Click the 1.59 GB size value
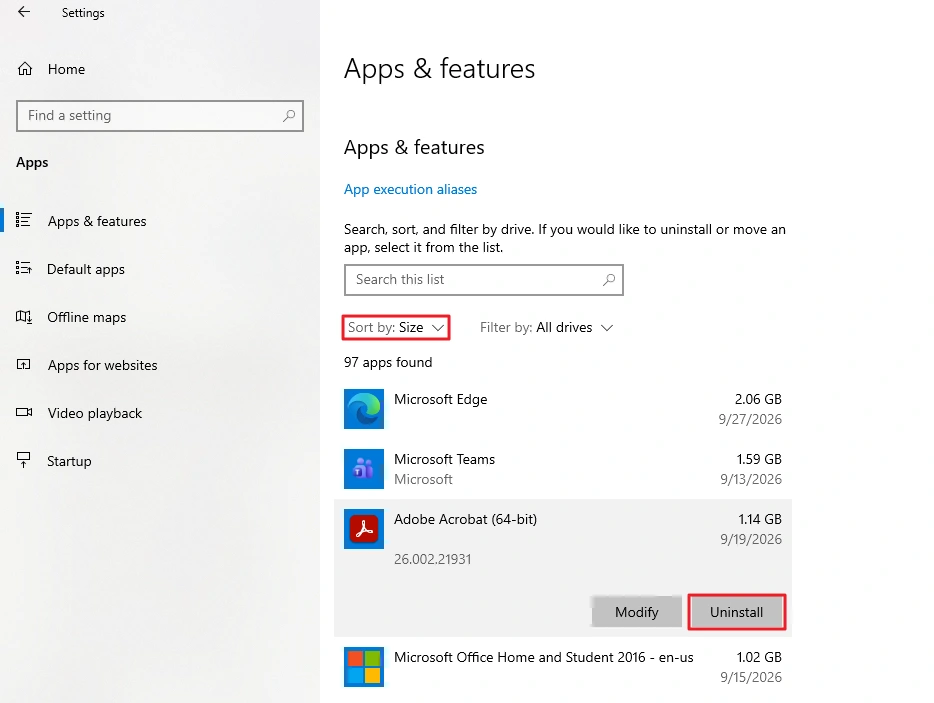The width and height of the screenshot is (934, 703). (x=759, y=459)
